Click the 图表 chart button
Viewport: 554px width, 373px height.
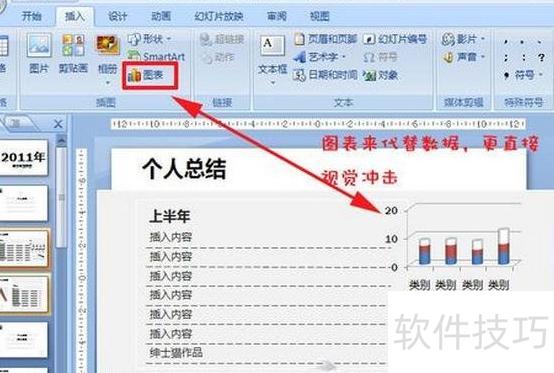click(x=146, y=75)
